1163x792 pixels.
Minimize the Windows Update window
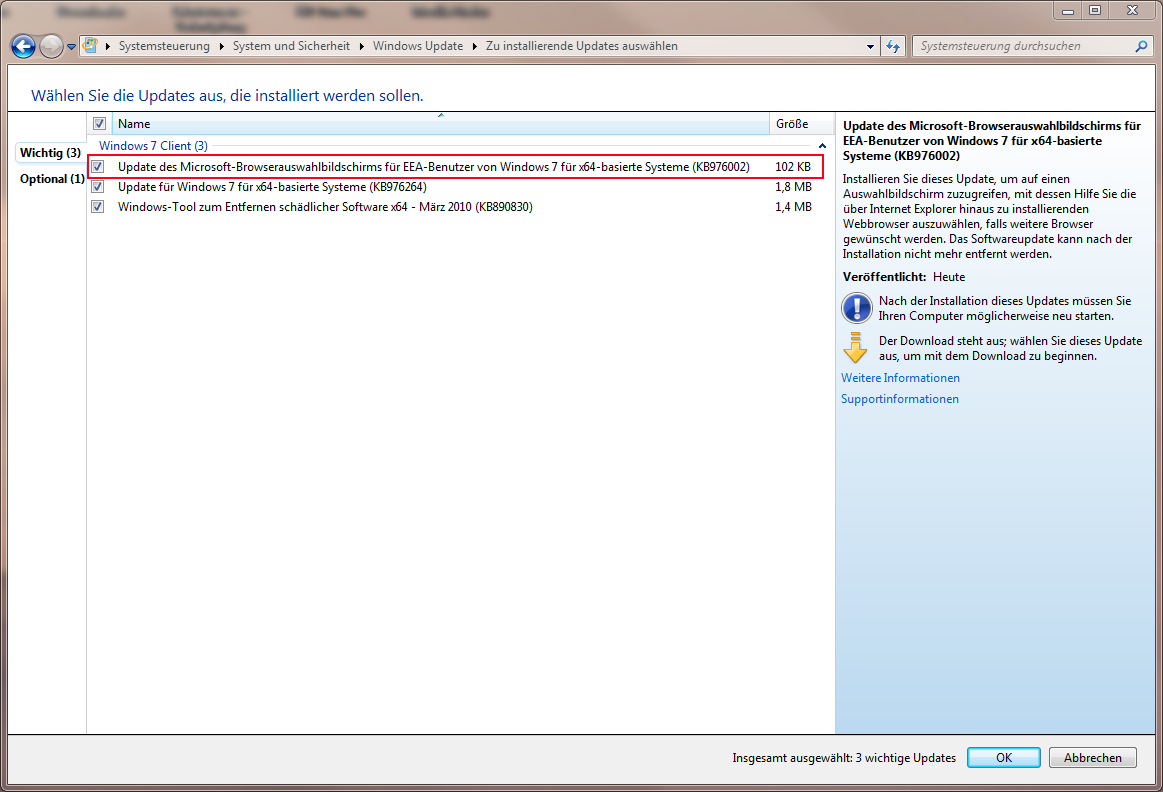tap(1067, 10)
